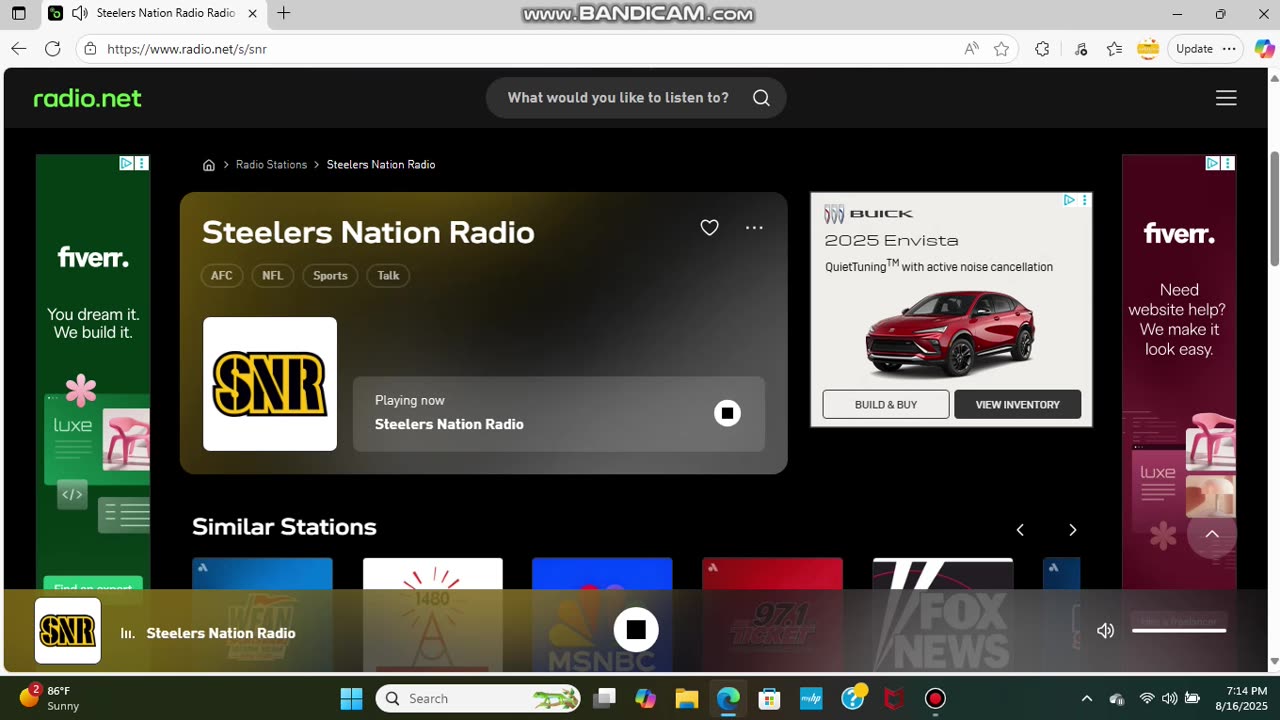The width and height of the screenshot is (1280, 720).
Task: Open the browser profile avatar
Action: point(1148,48)
